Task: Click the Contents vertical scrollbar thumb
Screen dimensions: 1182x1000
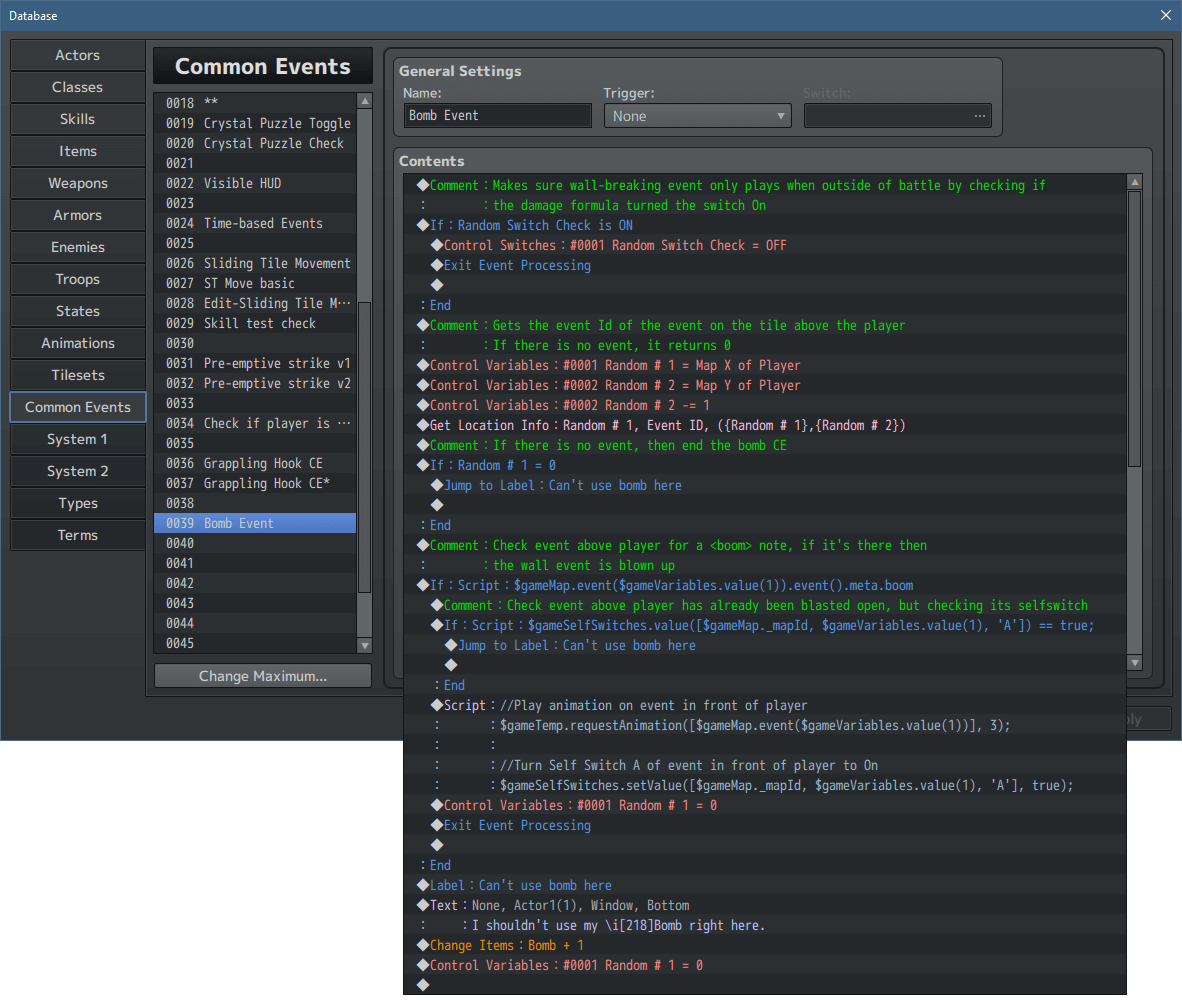Action: coord(1135,329)
